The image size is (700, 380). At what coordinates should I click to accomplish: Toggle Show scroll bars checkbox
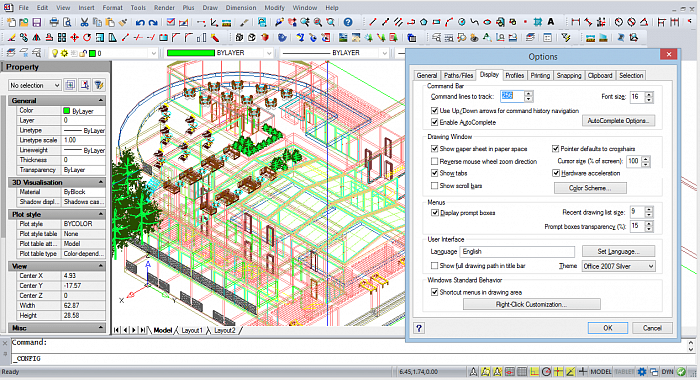pyautogui.click(x=434, y=185)
